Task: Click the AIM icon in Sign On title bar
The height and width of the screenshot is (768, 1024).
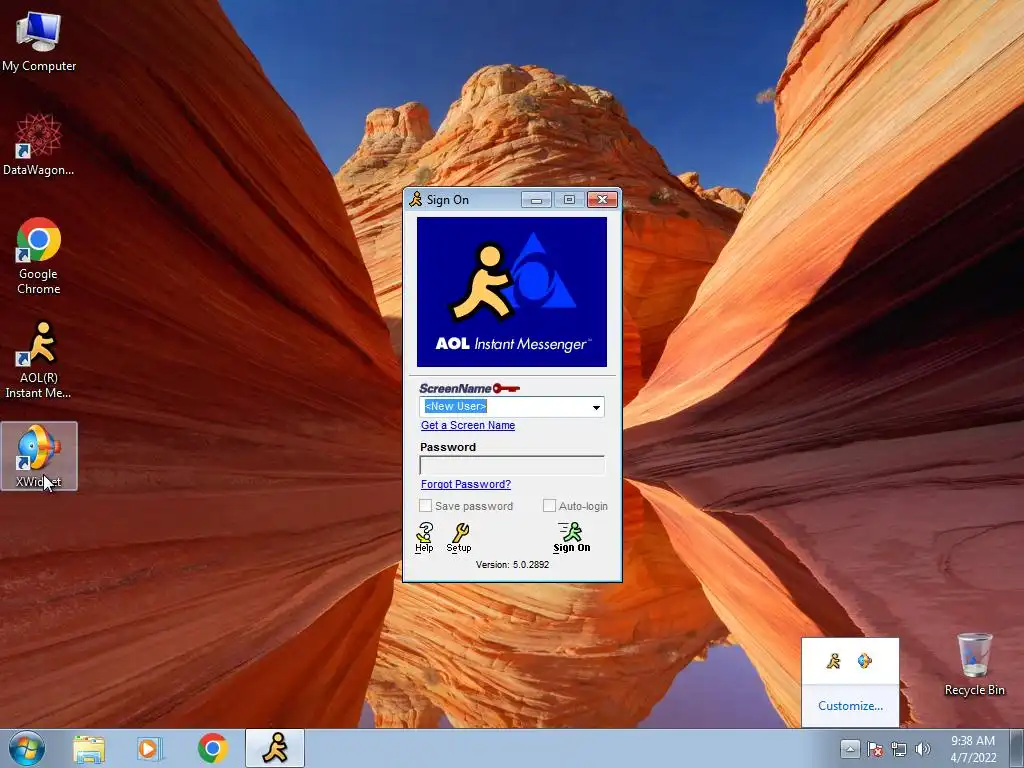Action: tap(415, 199)
